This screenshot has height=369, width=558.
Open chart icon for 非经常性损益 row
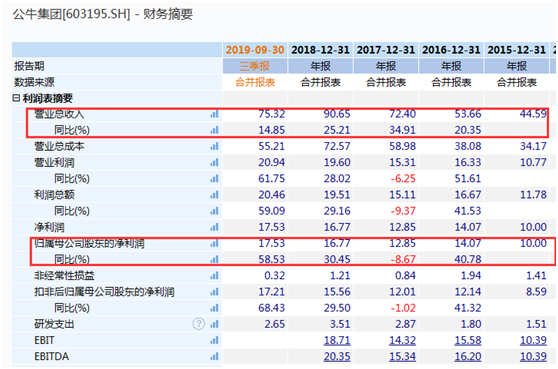pyautogui.click(x=214, y=276)
